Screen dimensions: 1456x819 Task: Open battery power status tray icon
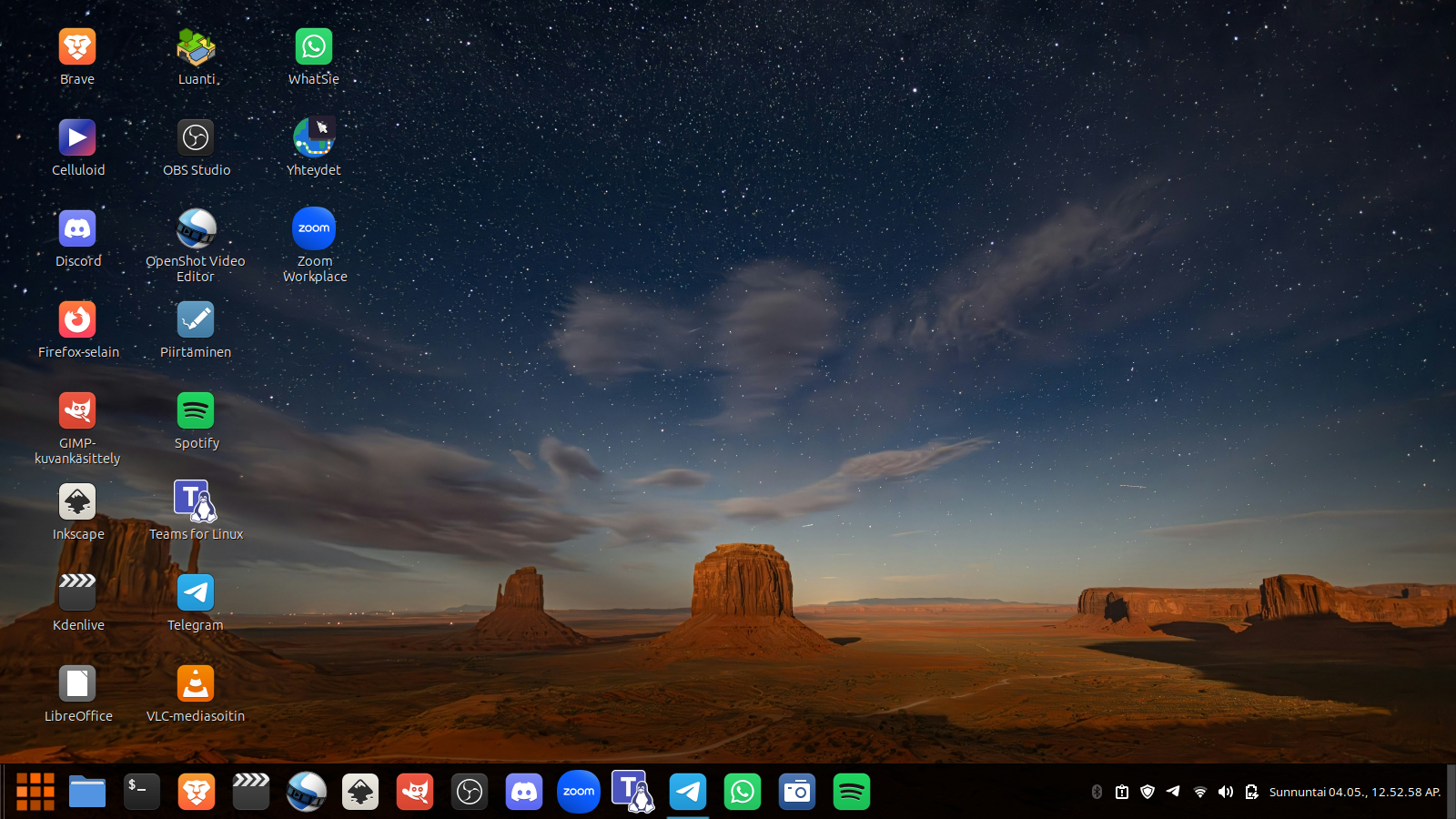point(1252,792)
